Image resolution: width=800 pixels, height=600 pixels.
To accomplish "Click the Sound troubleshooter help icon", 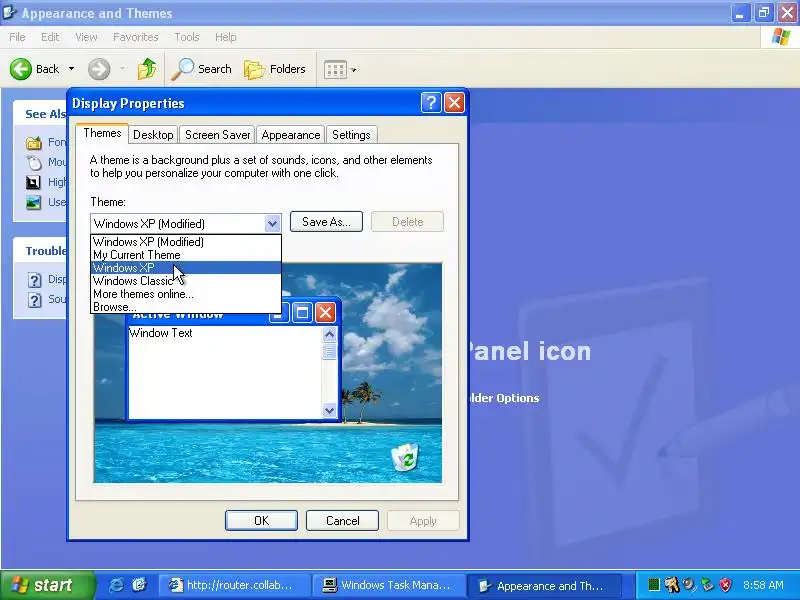I will [34, 299].
